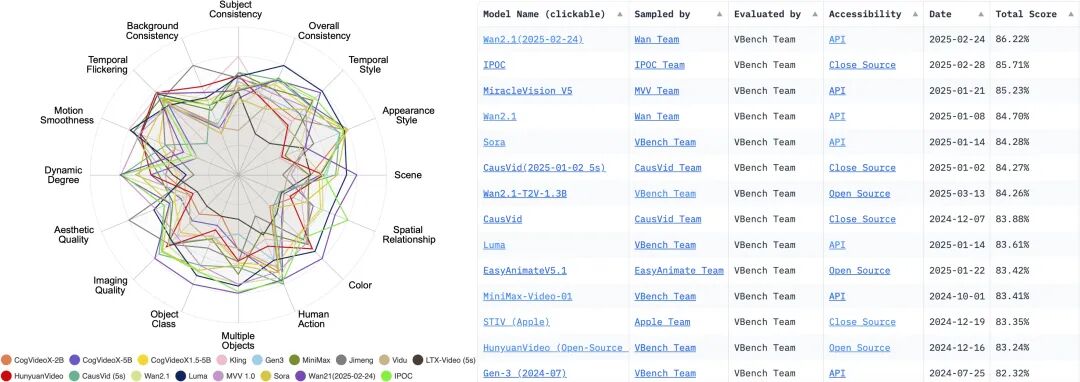
Task: Sort by Total Score using header arrows
Action: (x=1070, y=14)
